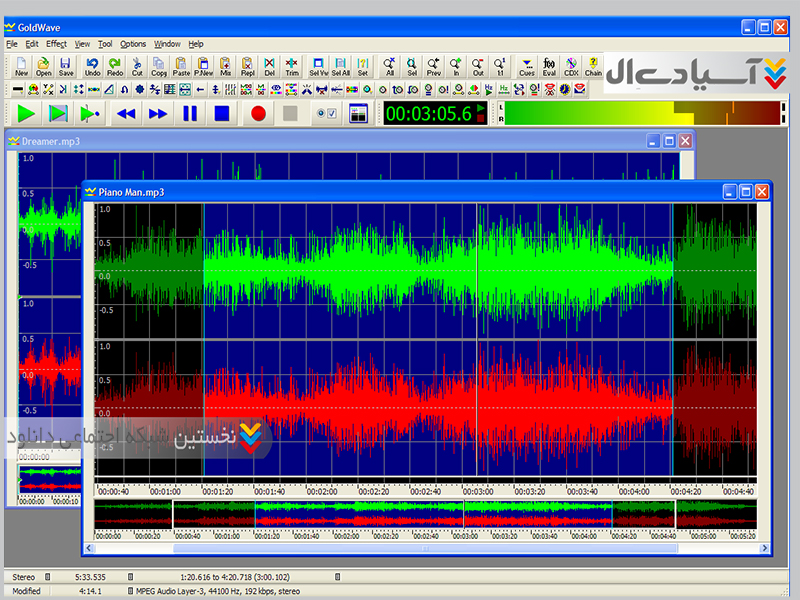Open the Effect menu

pos(56,44)
